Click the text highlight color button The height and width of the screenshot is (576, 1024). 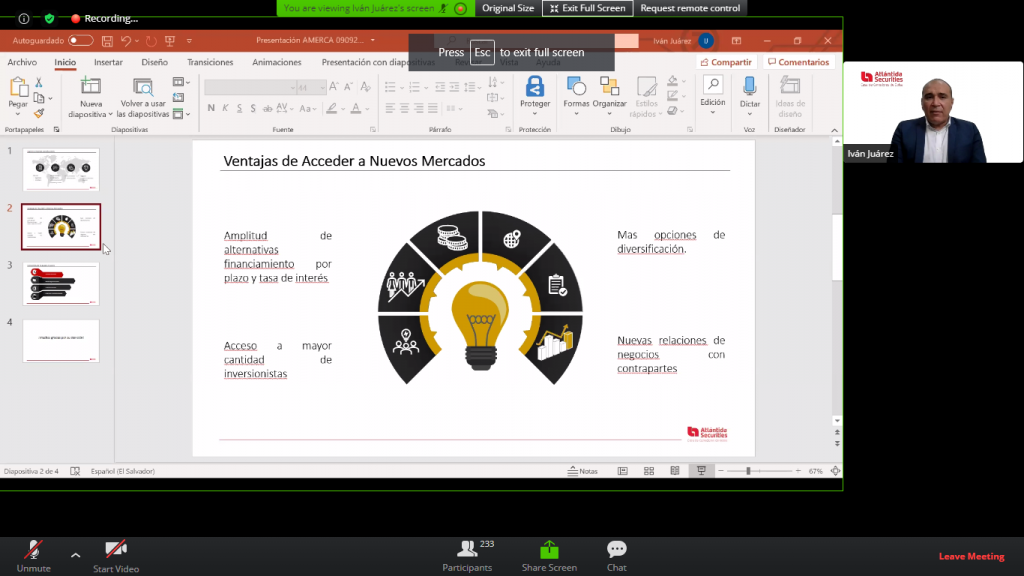(332, 108)
